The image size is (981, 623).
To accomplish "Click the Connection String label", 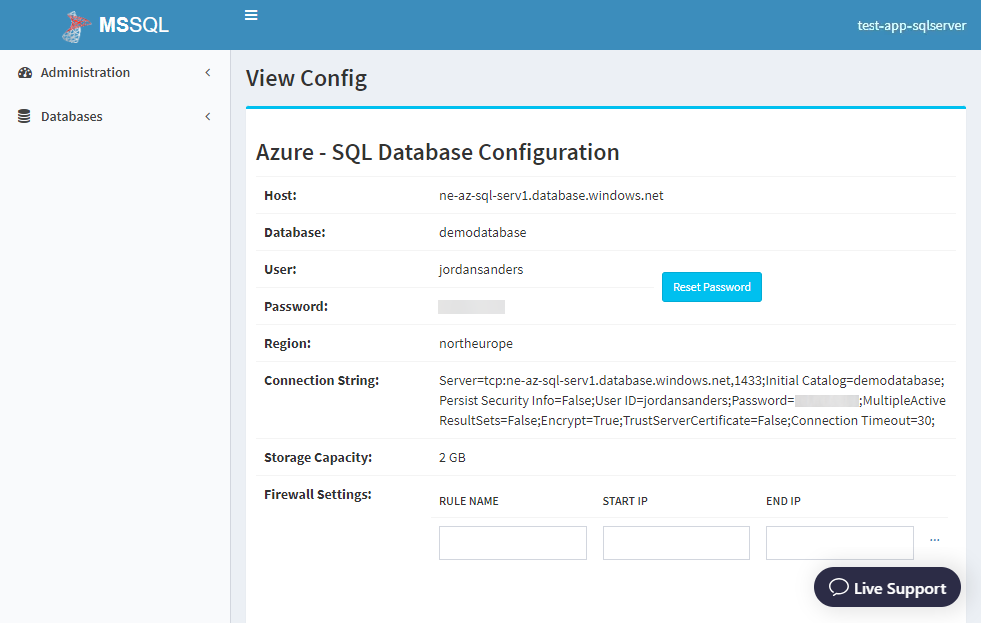I will (322, 381).
